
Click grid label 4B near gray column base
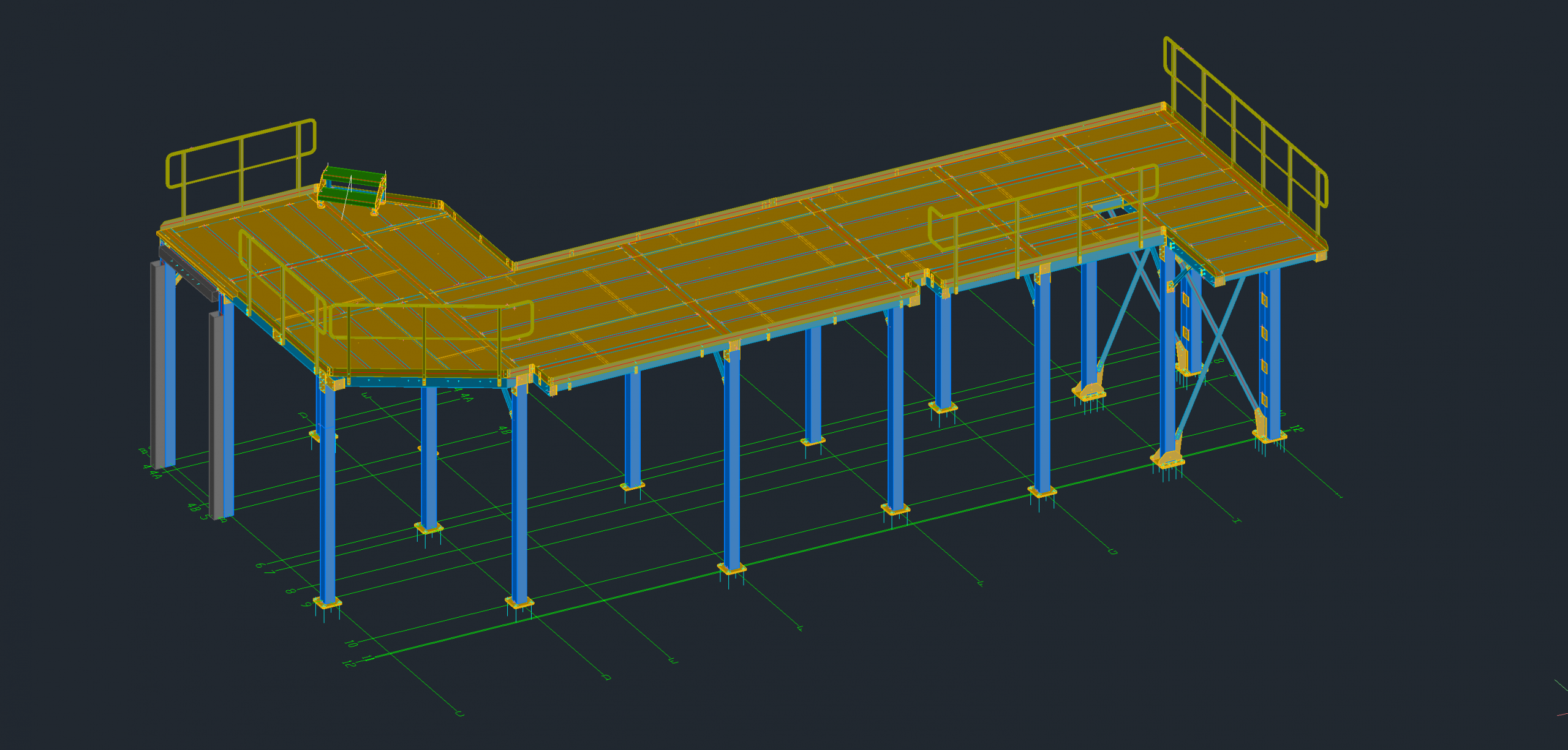(194, 507)
